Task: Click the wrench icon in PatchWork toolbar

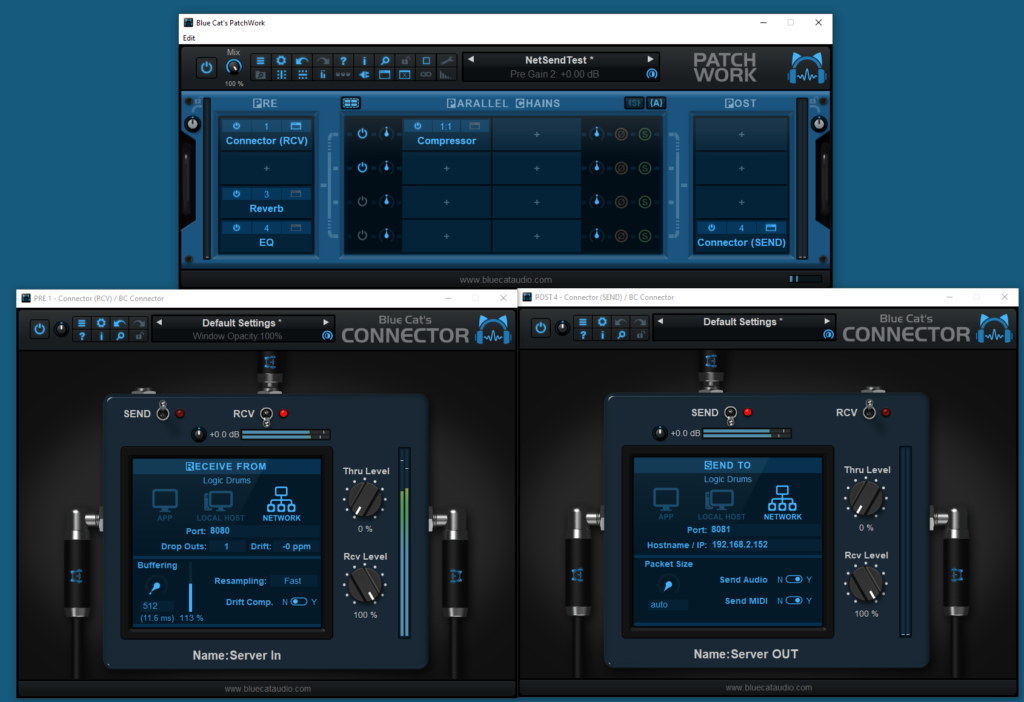Action: click(447, 61)
